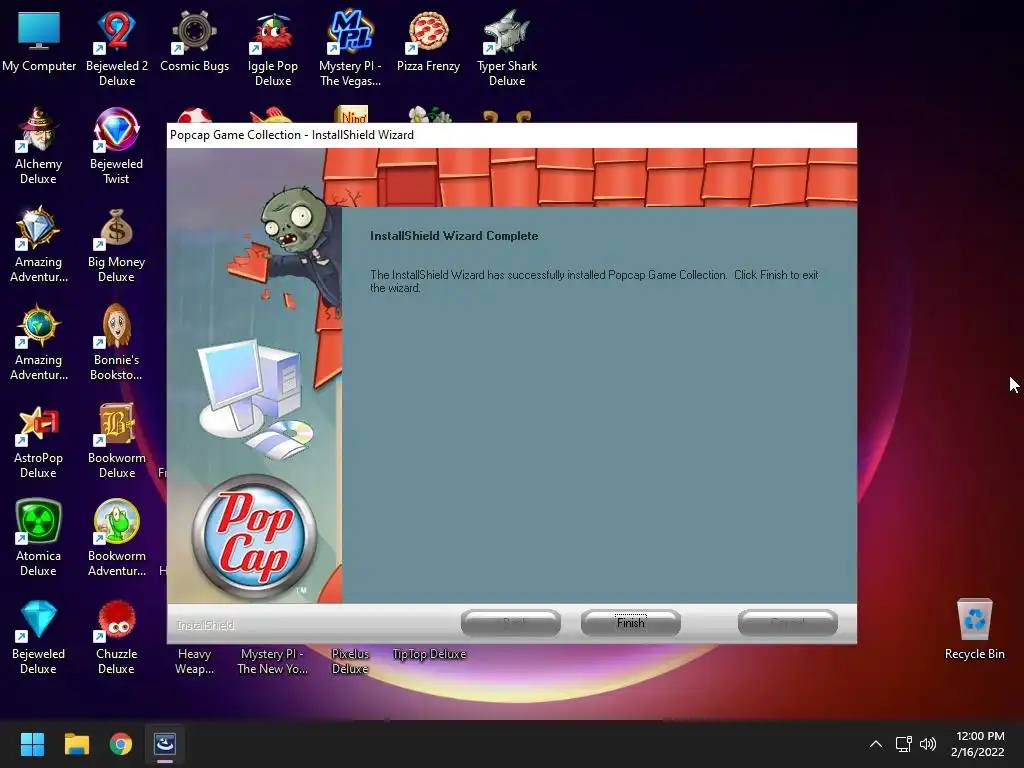
Task: Select Amazing Adventures icon with diamond
Action: coord(39,245)
